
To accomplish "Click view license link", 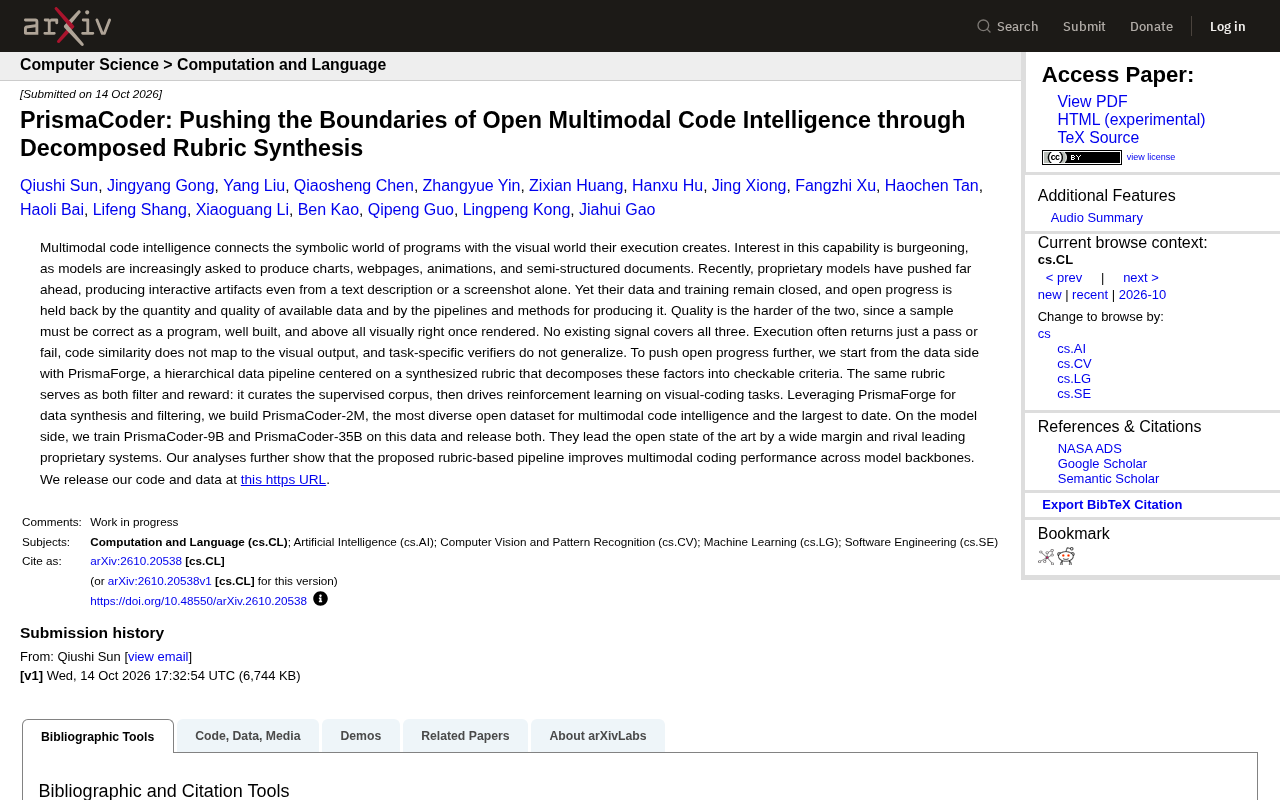I will (1151, 157).
